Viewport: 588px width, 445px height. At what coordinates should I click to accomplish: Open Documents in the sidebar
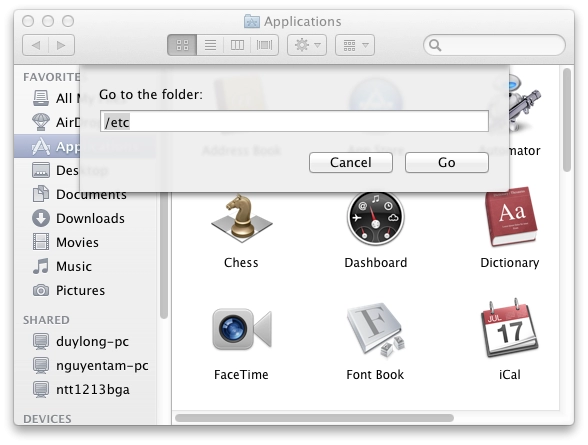(x=84, y=194)
